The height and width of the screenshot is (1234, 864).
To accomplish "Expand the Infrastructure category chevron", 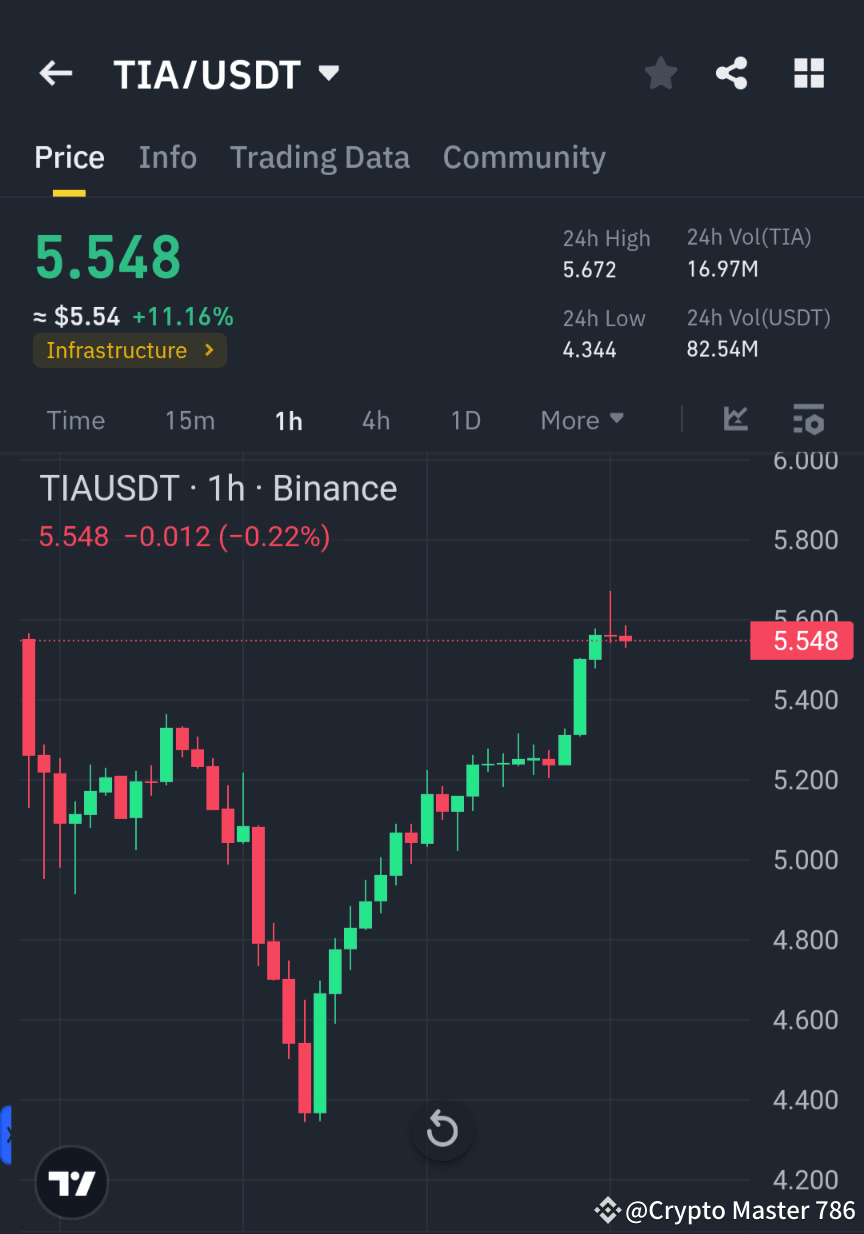I will [x=209, y=351].
